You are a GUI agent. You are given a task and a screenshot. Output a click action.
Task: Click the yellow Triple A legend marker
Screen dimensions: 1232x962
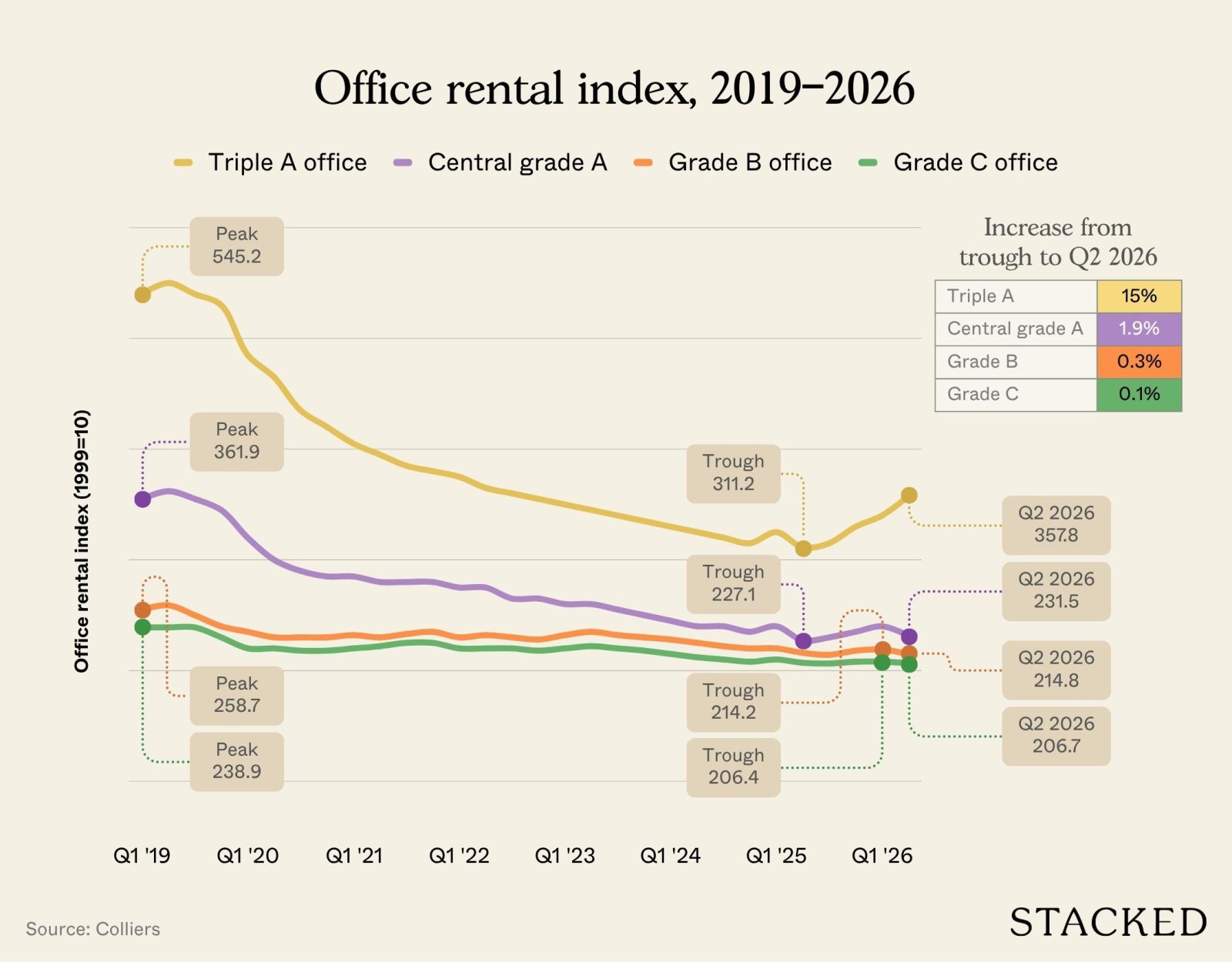pos(183,162)
